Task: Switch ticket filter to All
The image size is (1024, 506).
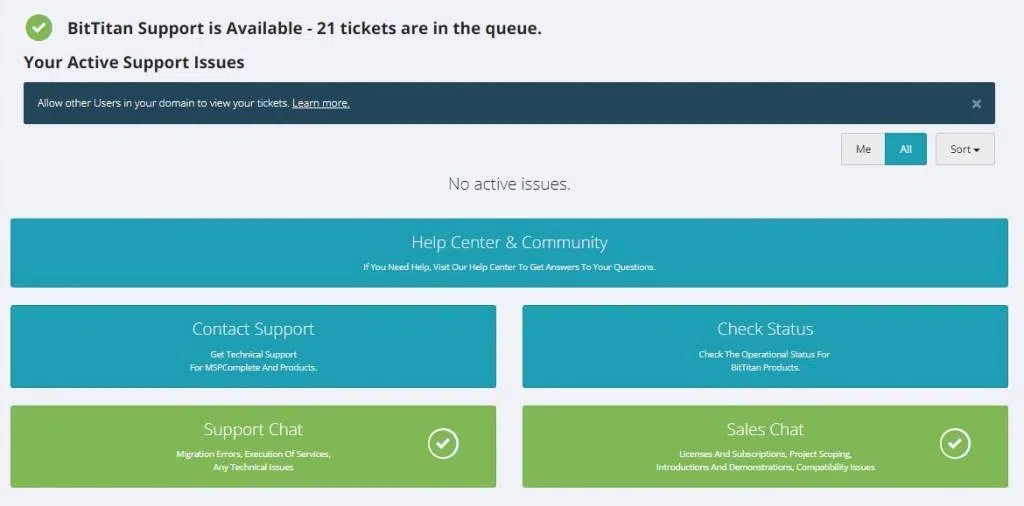Action: tap(906, 149)
